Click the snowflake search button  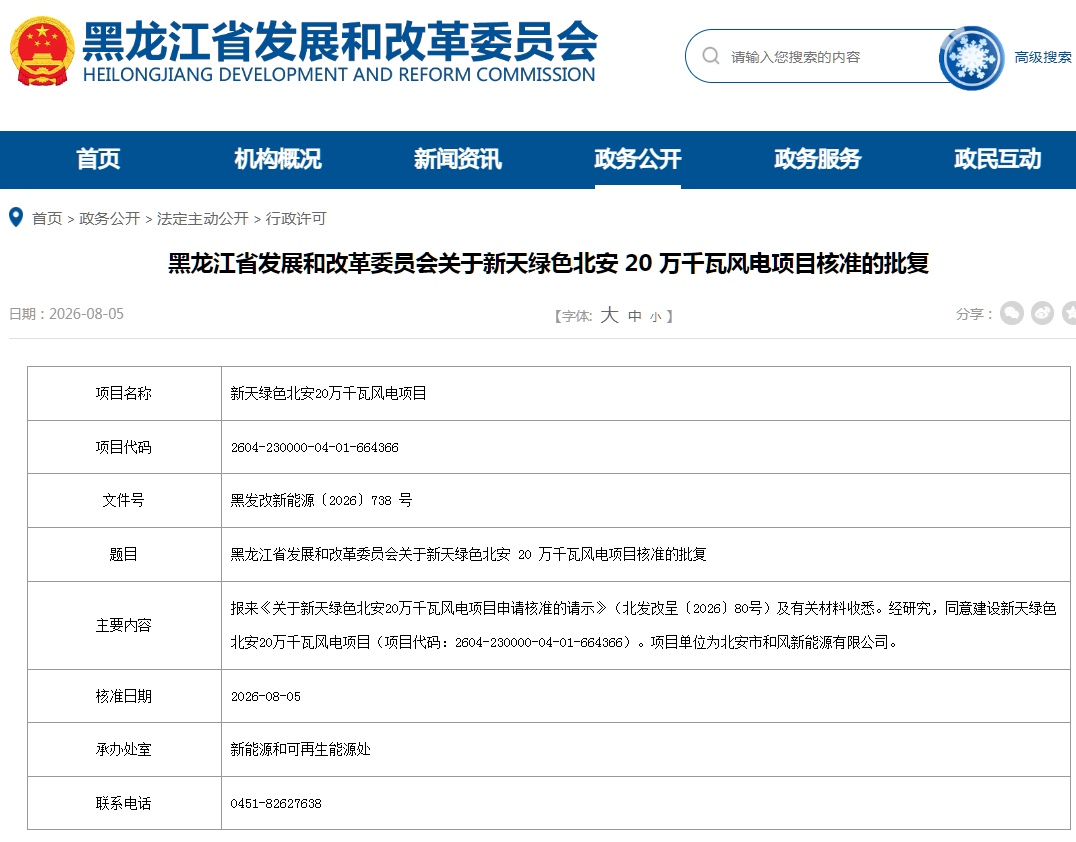[971, 58]
